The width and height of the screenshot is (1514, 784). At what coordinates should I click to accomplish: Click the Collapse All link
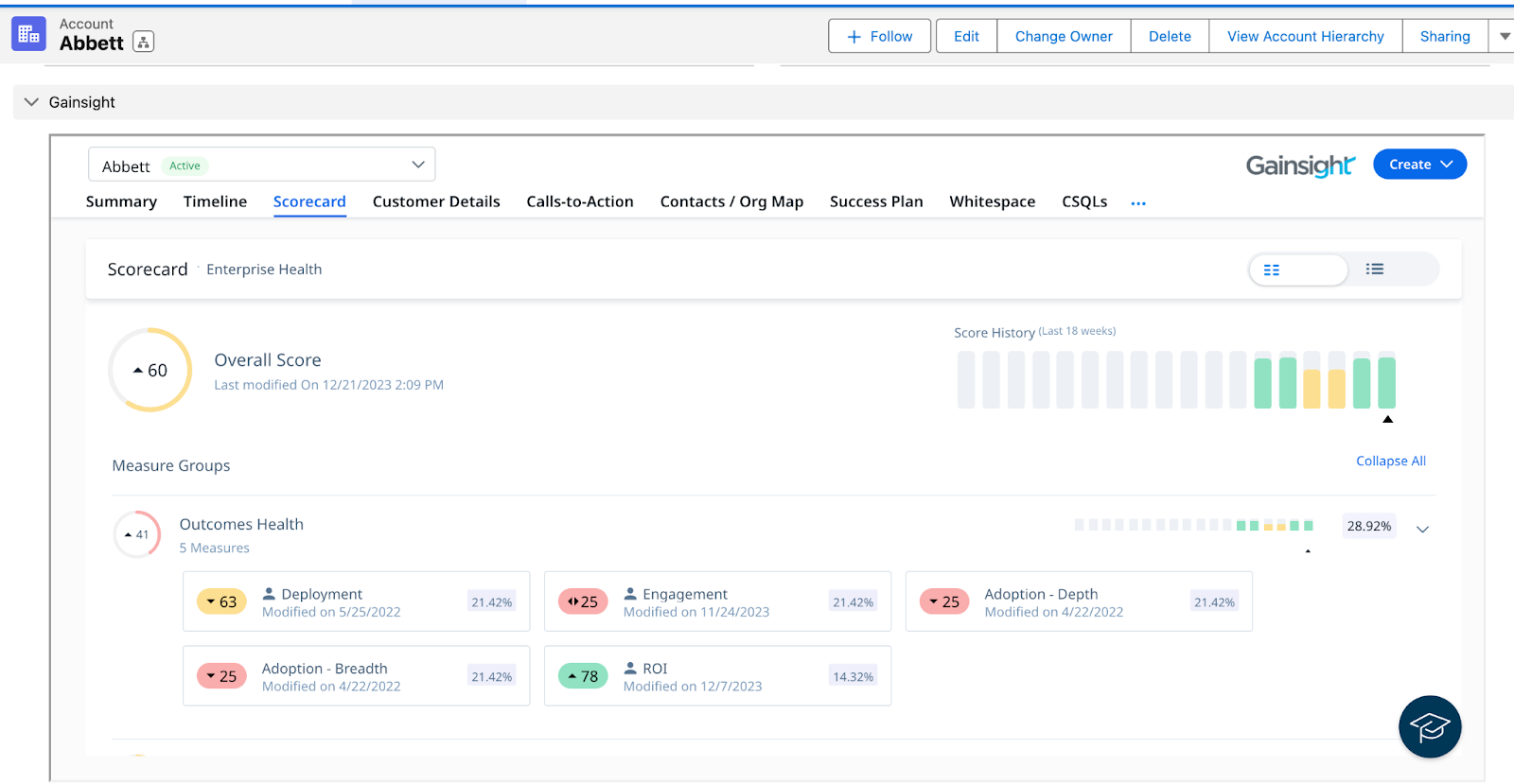1390,461
